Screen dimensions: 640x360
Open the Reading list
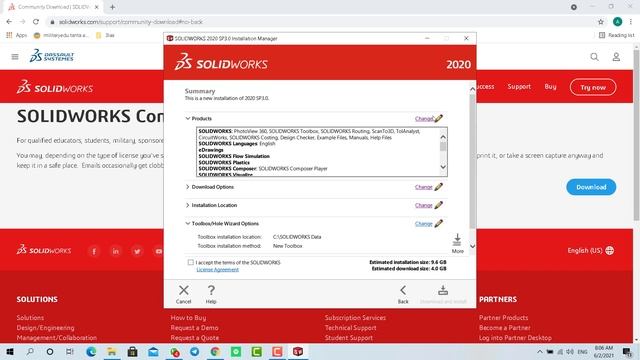(616, 35)
